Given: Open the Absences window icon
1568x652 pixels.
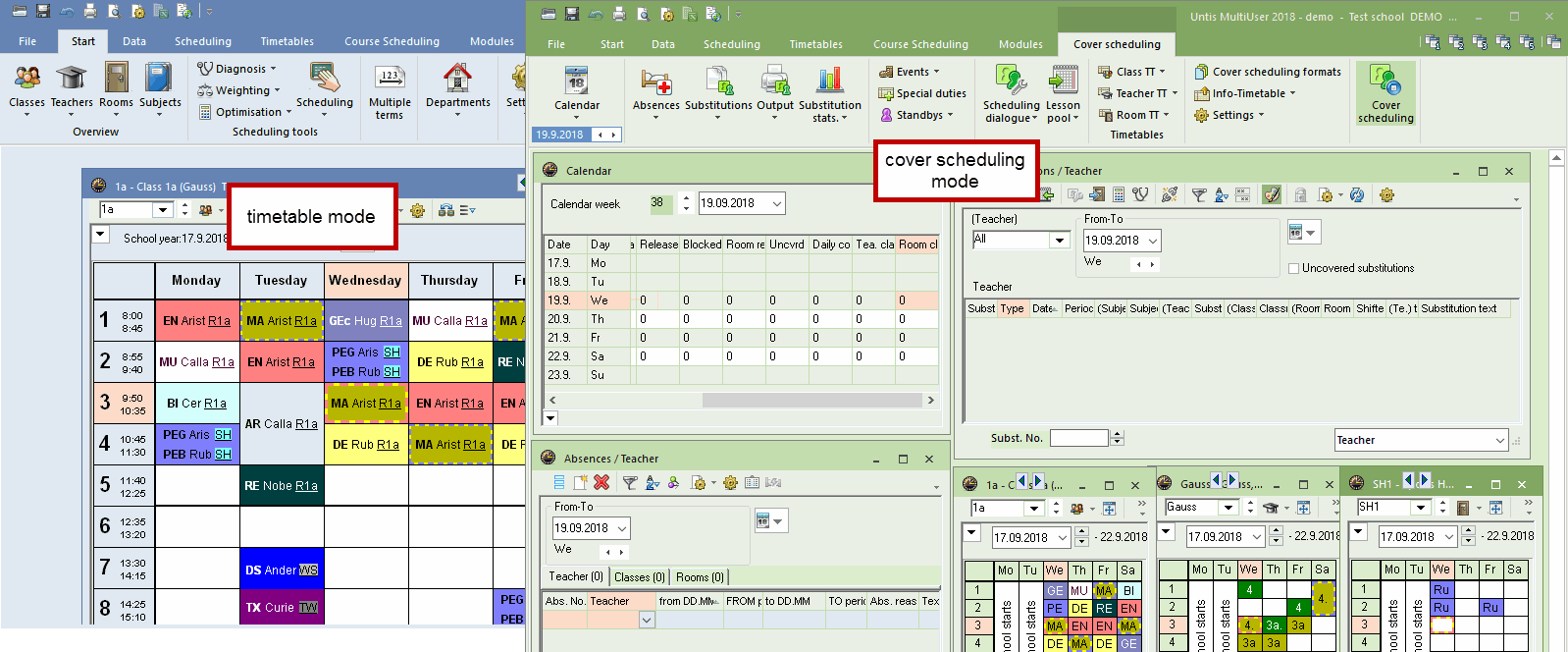Looking at the screenshot, I should [655, 90].
